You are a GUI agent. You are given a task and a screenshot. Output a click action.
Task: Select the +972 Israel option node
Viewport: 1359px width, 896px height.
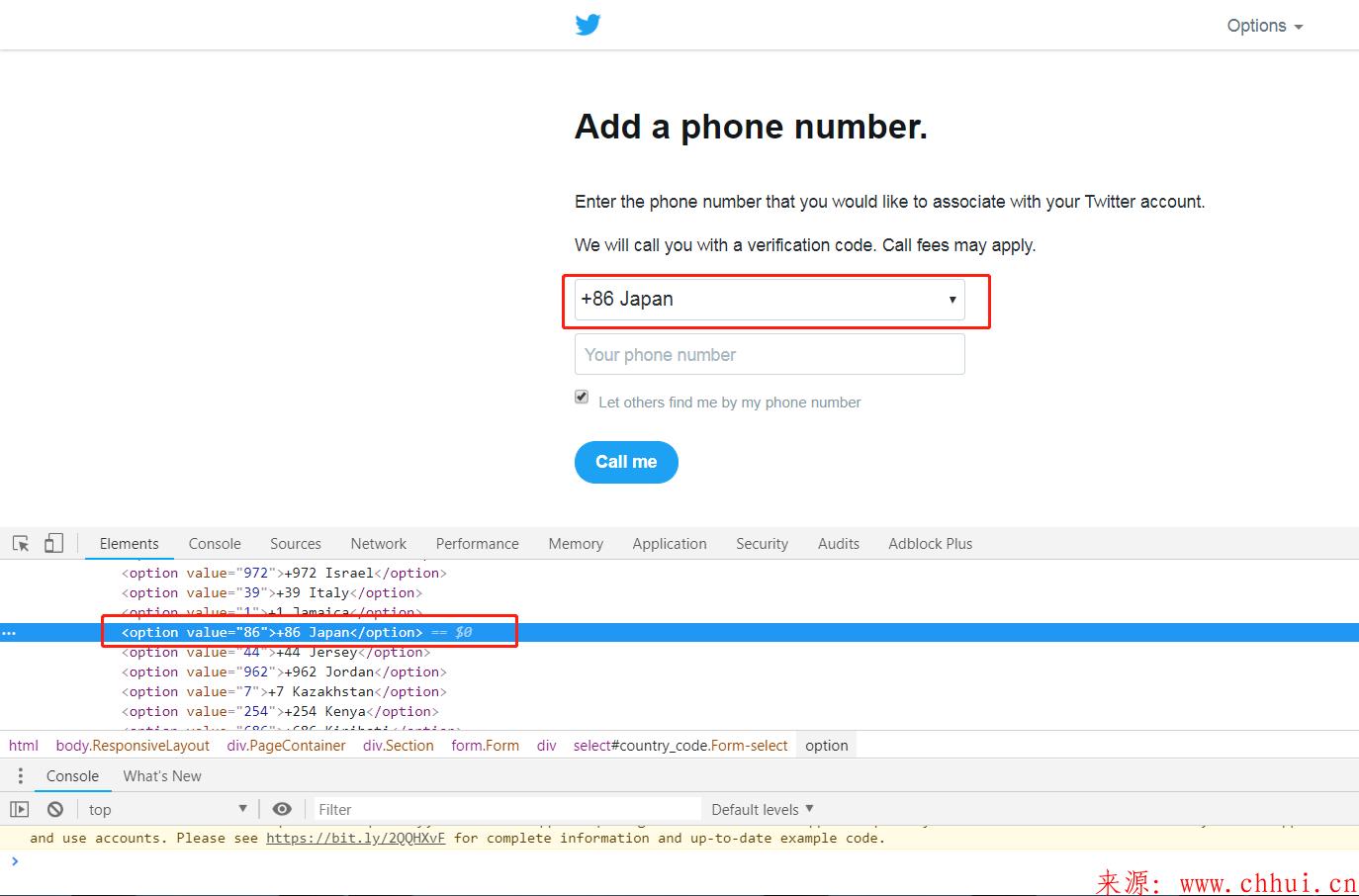pos(284,573)
